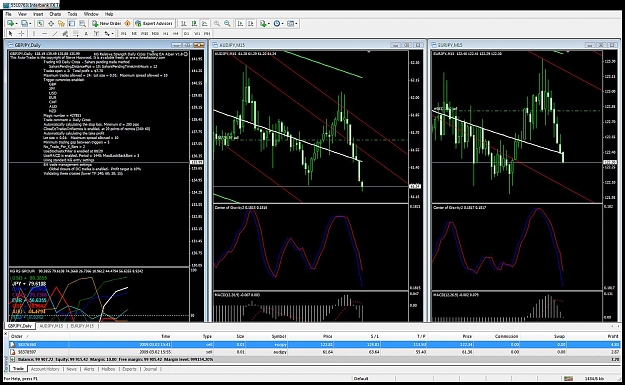The width and height of the screenshot is (625, 385).
Task: Toggle the M15 timeframe button
Action: tap(145, 33)
